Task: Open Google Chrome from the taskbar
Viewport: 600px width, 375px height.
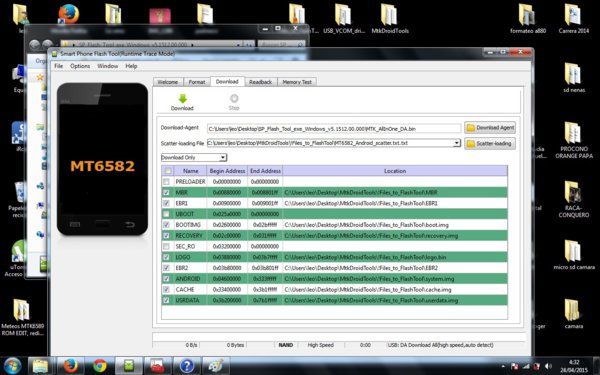Action: [100, 366]
